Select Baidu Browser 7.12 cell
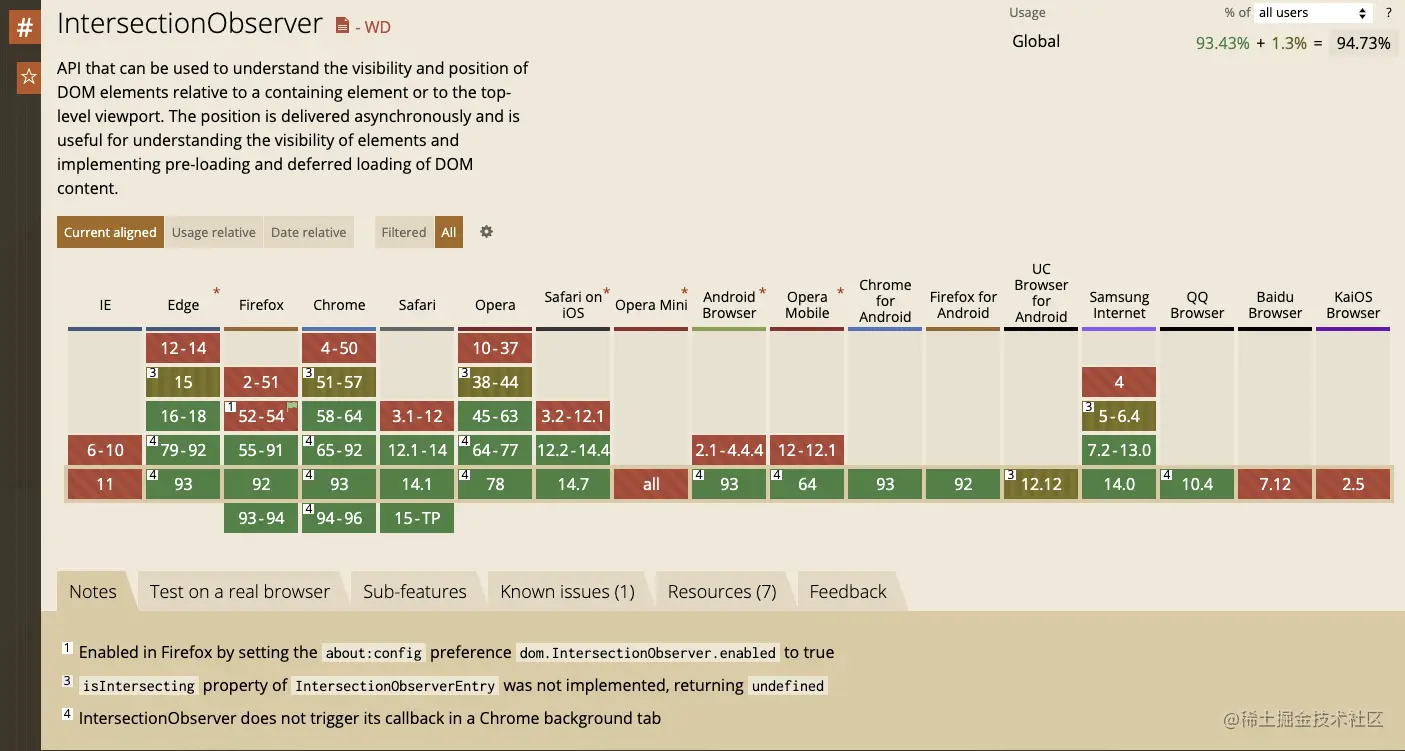 1275,484
